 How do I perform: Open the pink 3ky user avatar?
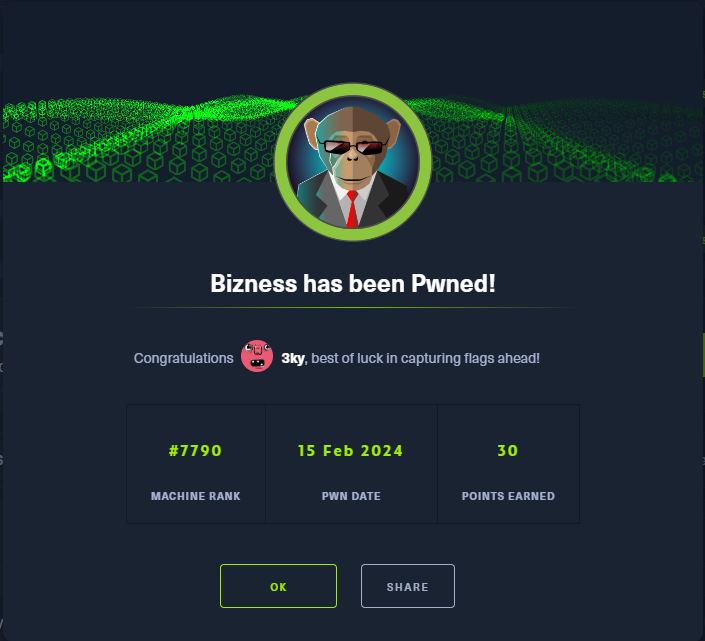[x=257, y=356]
